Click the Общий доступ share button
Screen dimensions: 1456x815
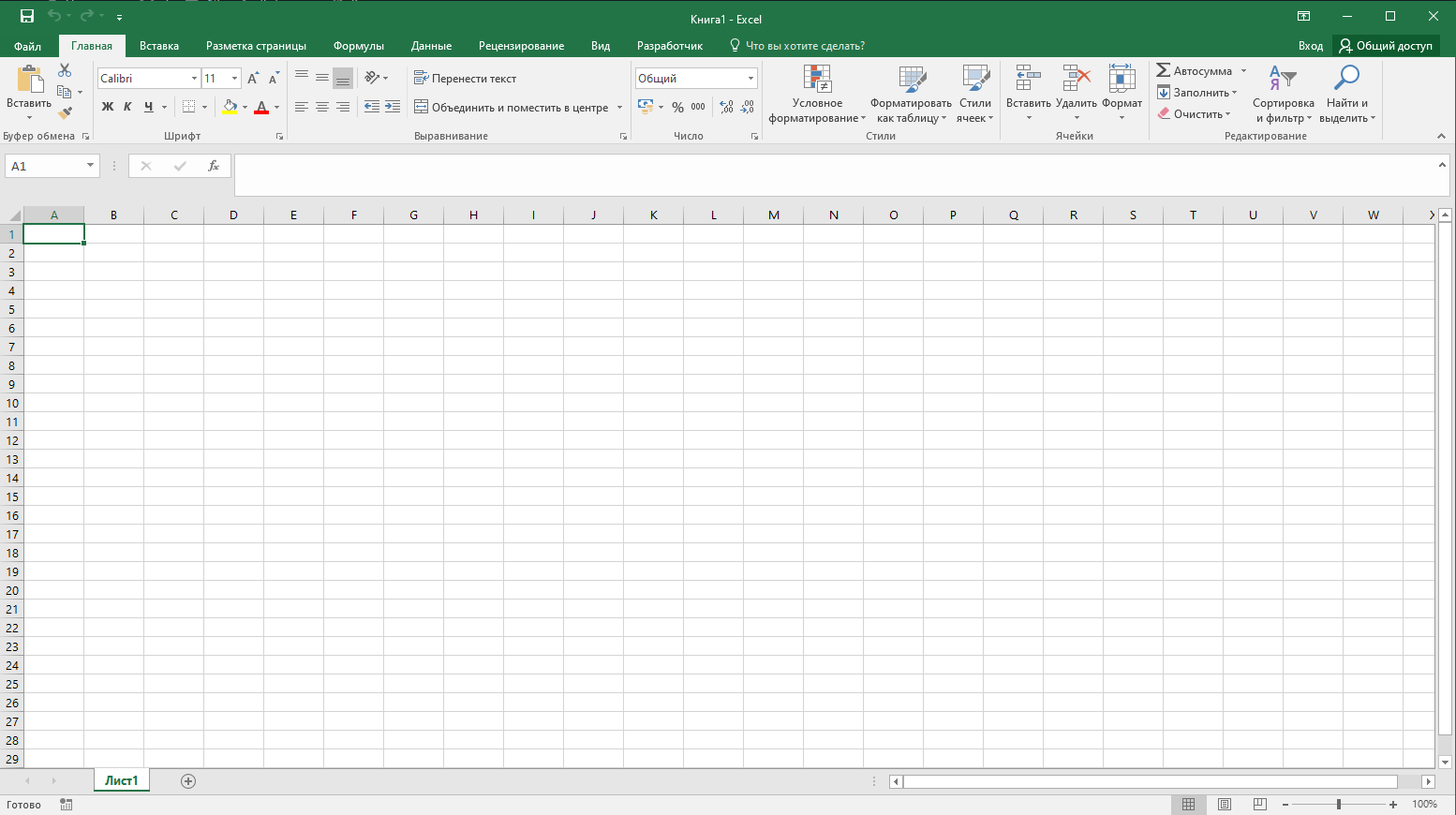click(1386, 46)
